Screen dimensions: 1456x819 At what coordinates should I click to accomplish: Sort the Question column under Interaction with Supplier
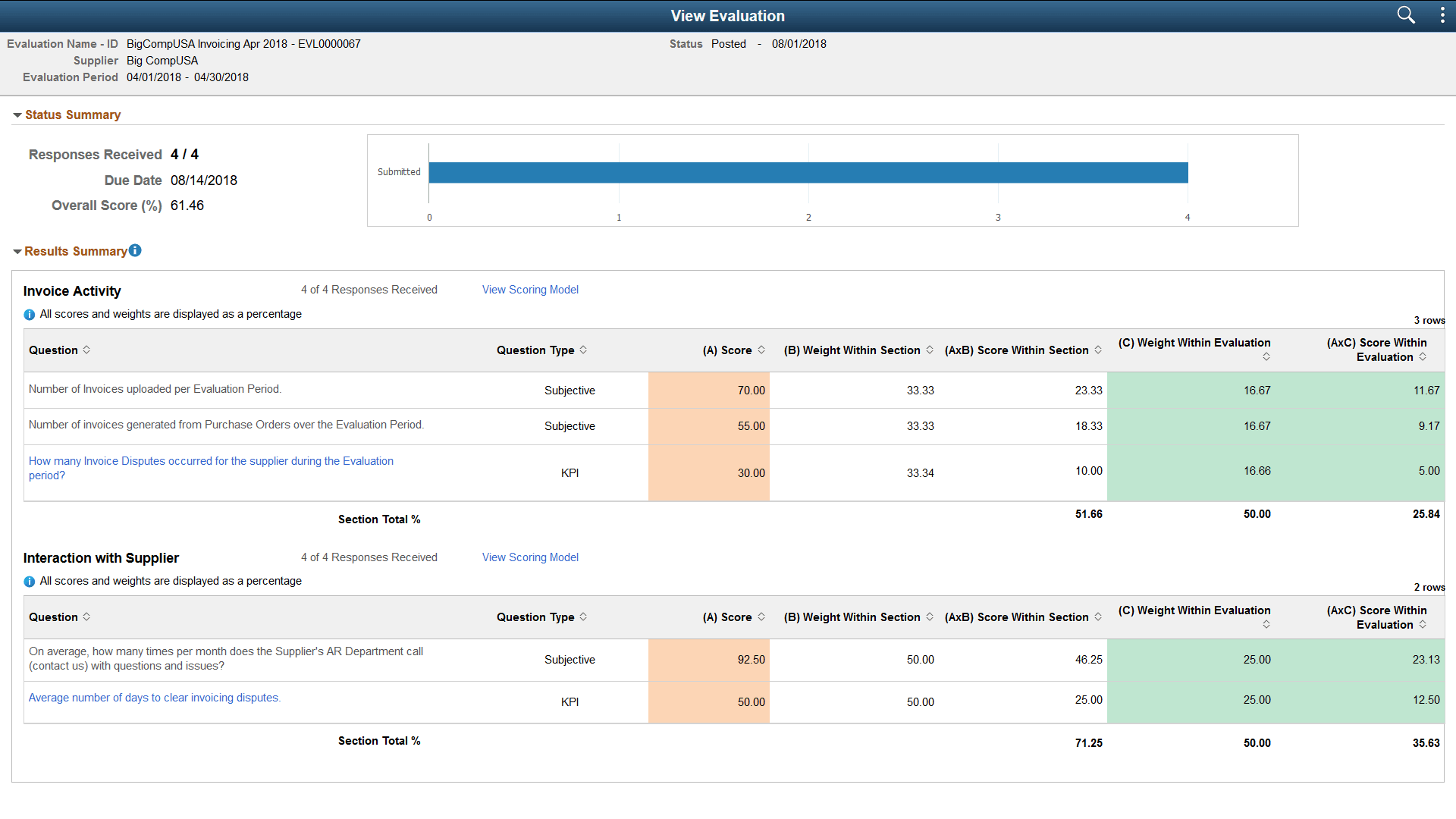tap(87, 617)
